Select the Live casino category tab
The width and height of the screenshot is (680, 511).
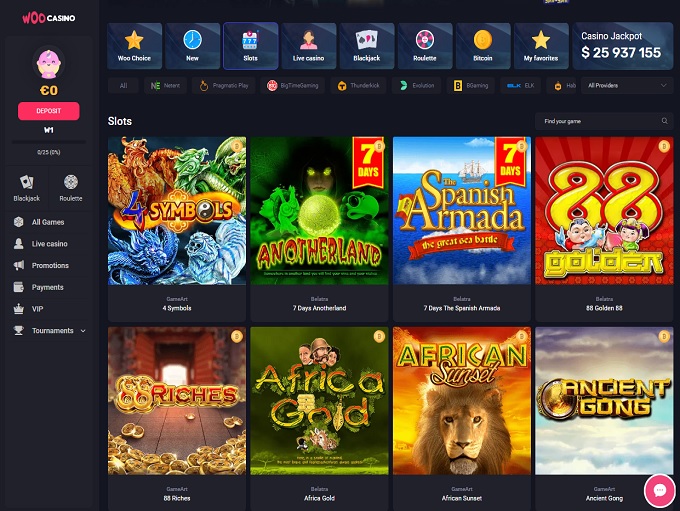click(309, 46)
